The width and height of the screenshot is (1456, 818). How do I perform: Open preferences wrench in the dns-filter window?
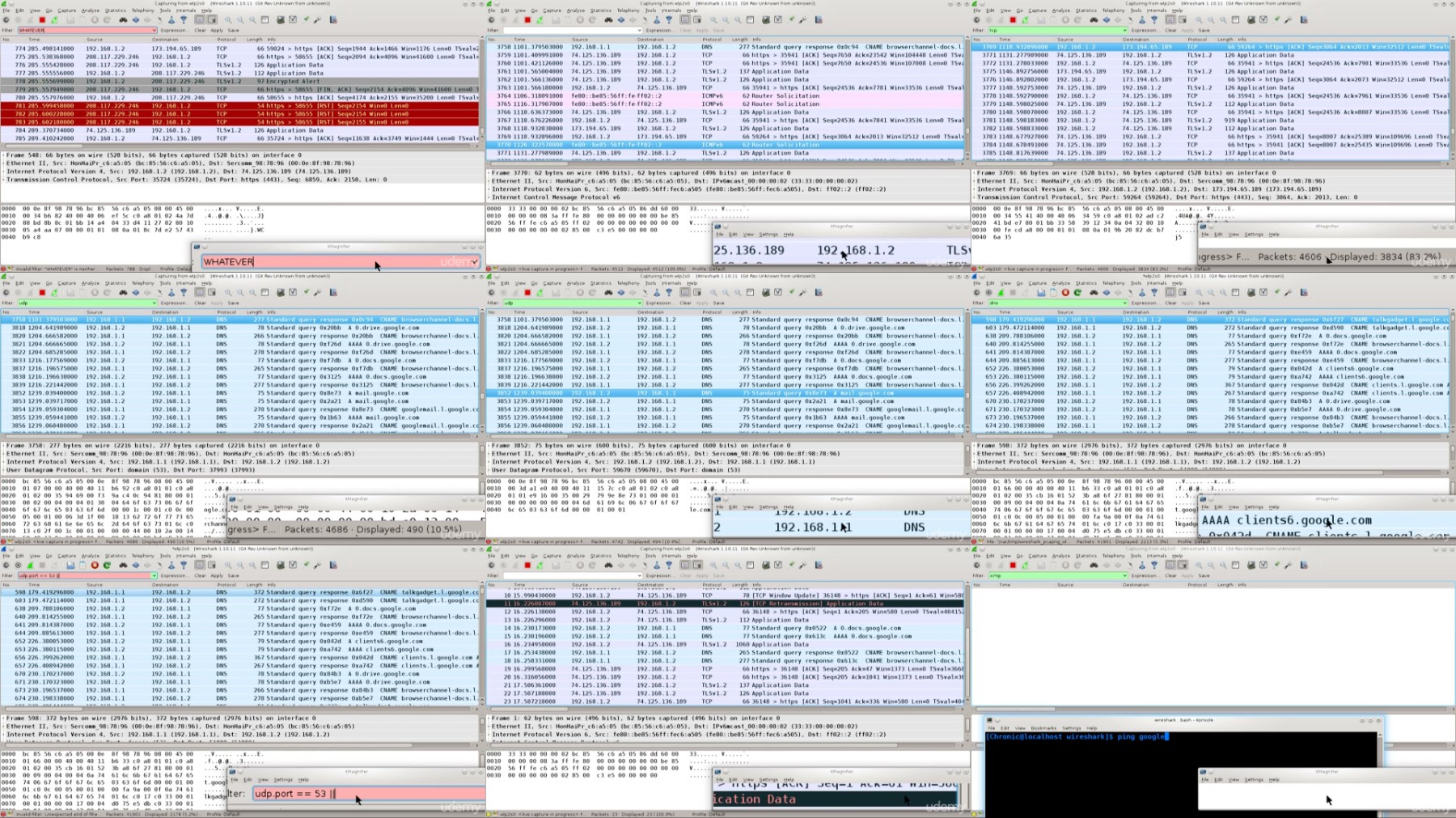click(1288, 293)
